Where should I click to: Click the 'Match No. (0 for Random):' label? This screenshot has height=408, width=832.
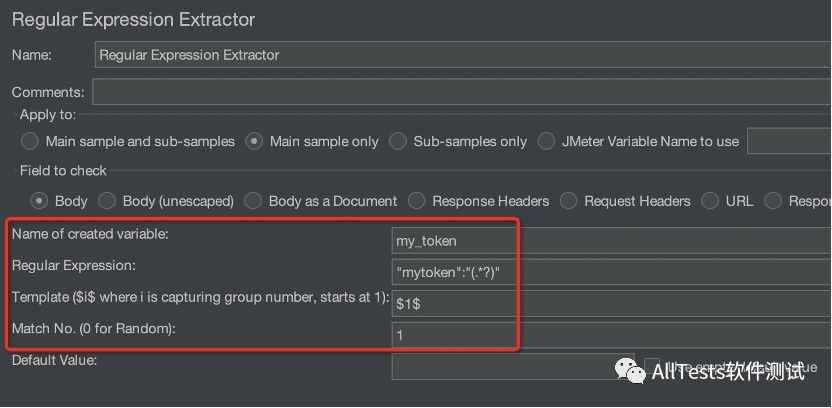93,328
